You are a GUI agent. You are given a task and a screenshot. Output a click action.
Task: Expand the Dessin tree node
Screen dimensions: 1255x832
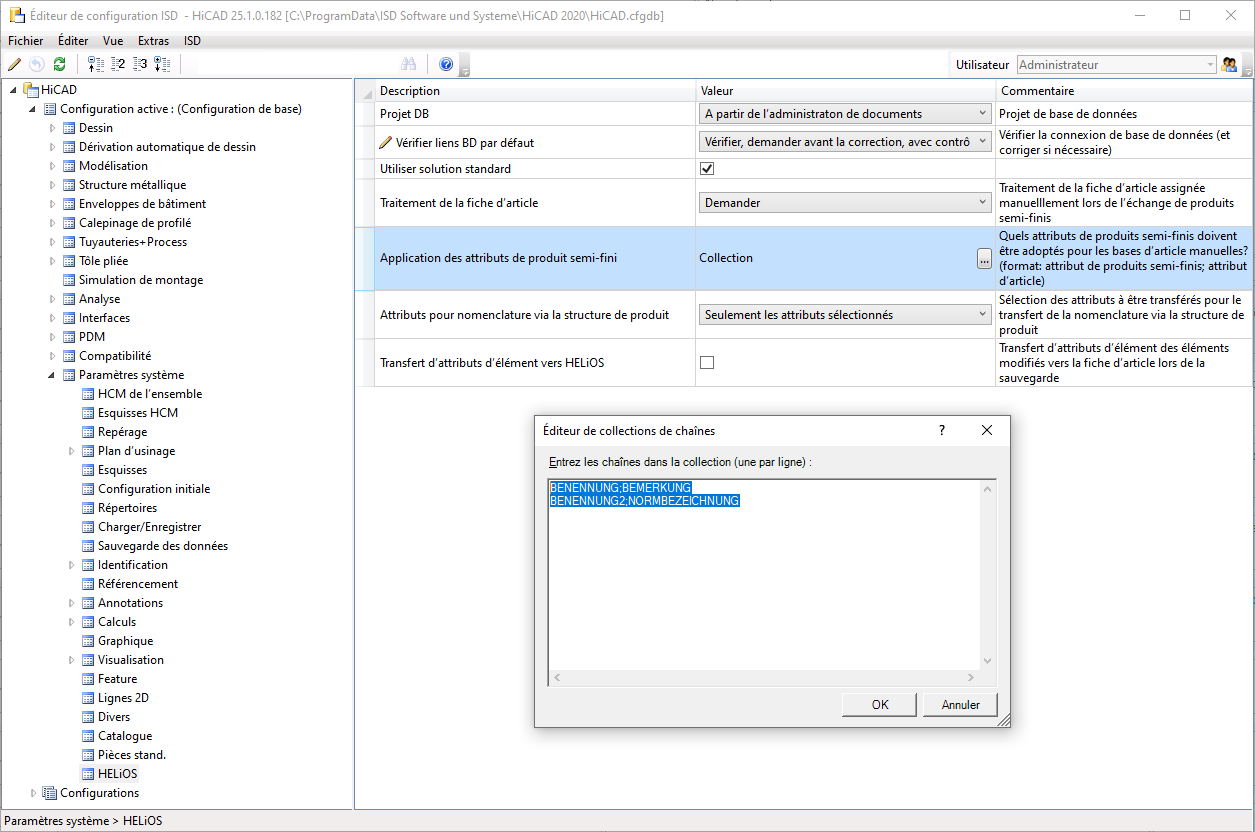click(53, 128)
